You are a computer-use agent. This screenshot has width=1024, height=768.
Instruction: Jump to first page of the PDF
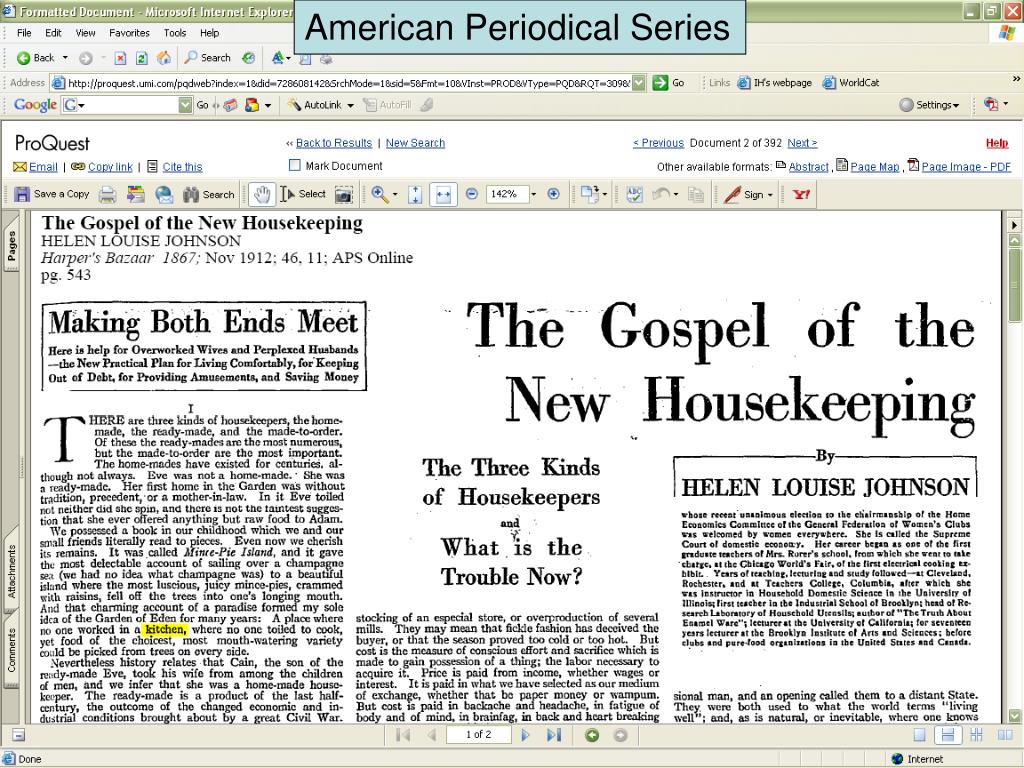pyautogui.click(x=403, y=735)
